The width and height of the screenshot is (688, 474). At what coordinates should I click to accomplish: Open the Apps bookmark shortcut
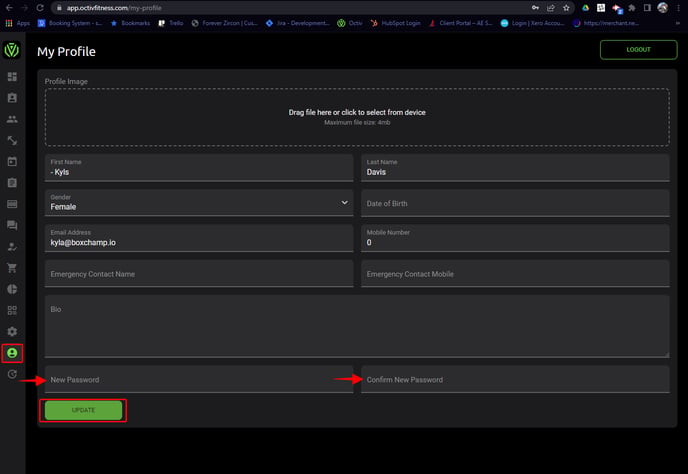[x=18, y=23]
